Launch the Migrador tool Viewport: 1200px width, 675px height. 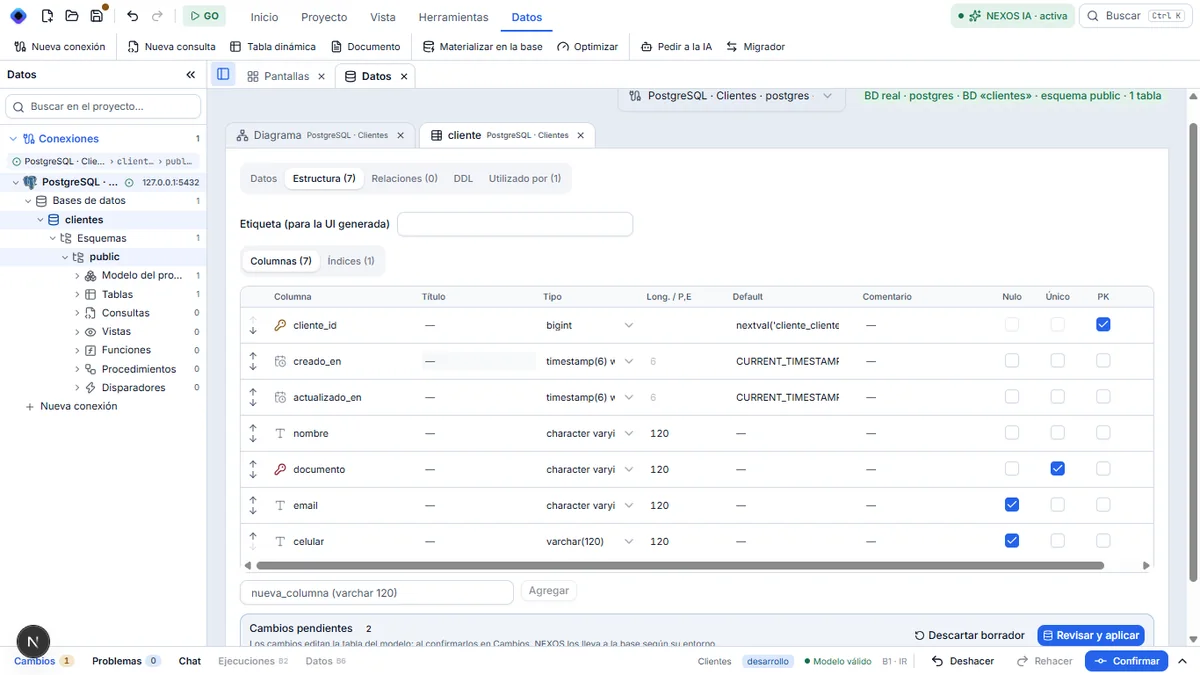click(756, 47)
